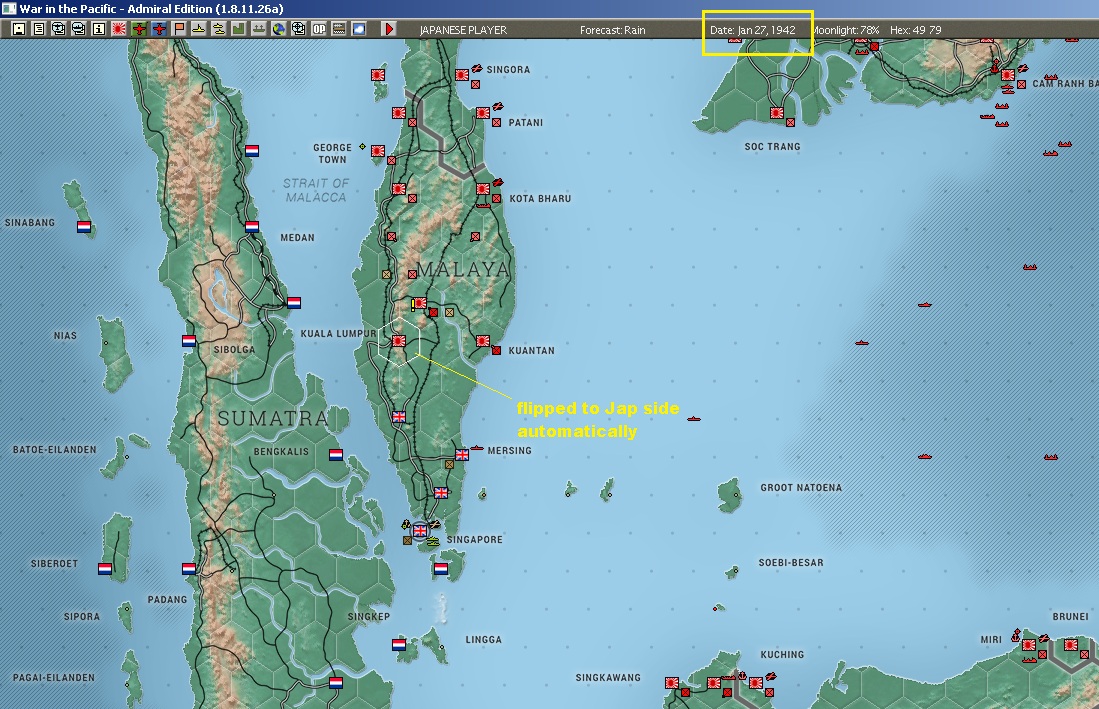Select the Dutch base at Sinabang
The height and width of the screenshot is (709, 1099).
(84, 227)
